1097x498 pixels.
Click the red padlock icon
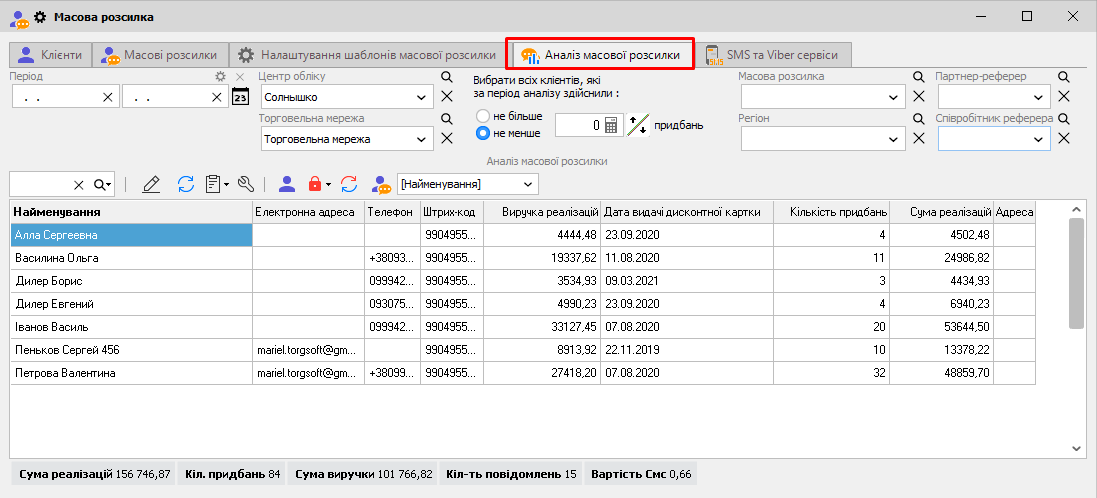pyautogui.click(x=315, y=184)
